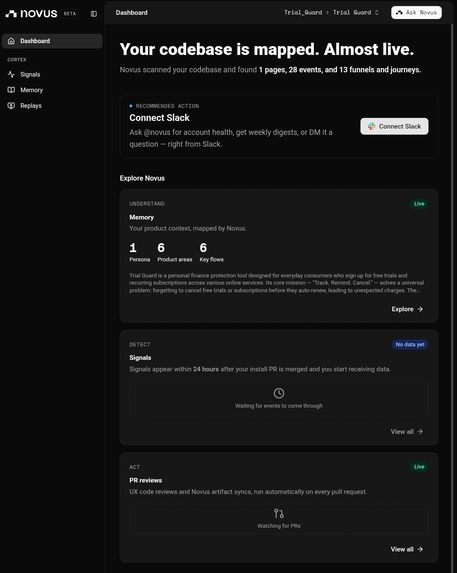The image size is (457, 573).
Task: Click View all in the Signals card
Action: point(407,432)
